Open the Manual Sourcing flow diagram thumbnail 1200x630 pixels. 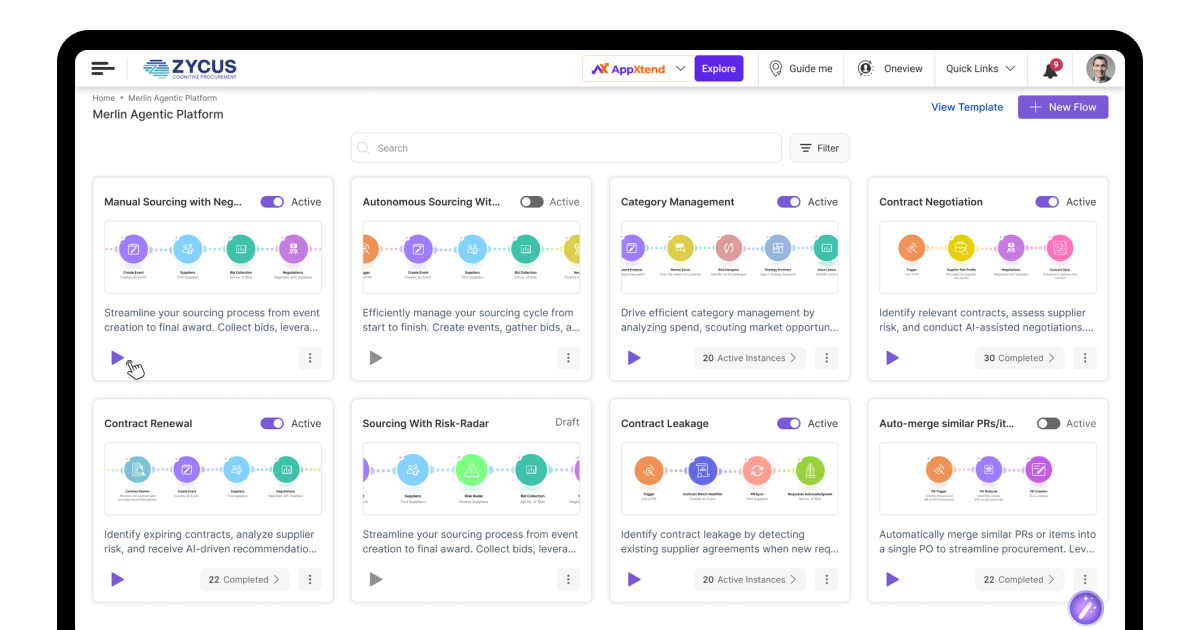pyautogui.click(x=213, y=257)
